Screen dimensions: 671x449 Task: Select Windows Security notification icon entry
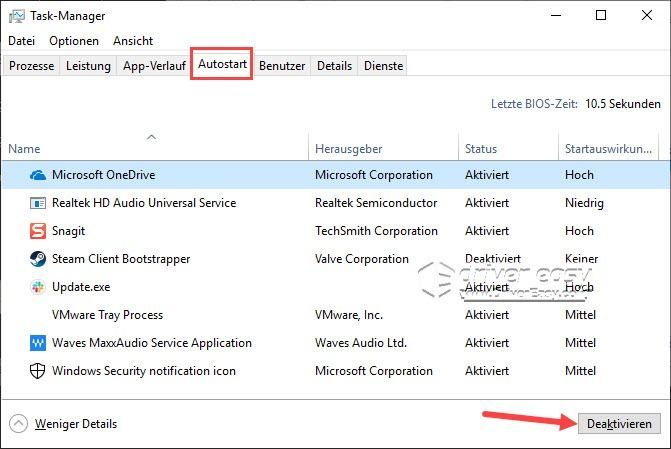point(144,371)
